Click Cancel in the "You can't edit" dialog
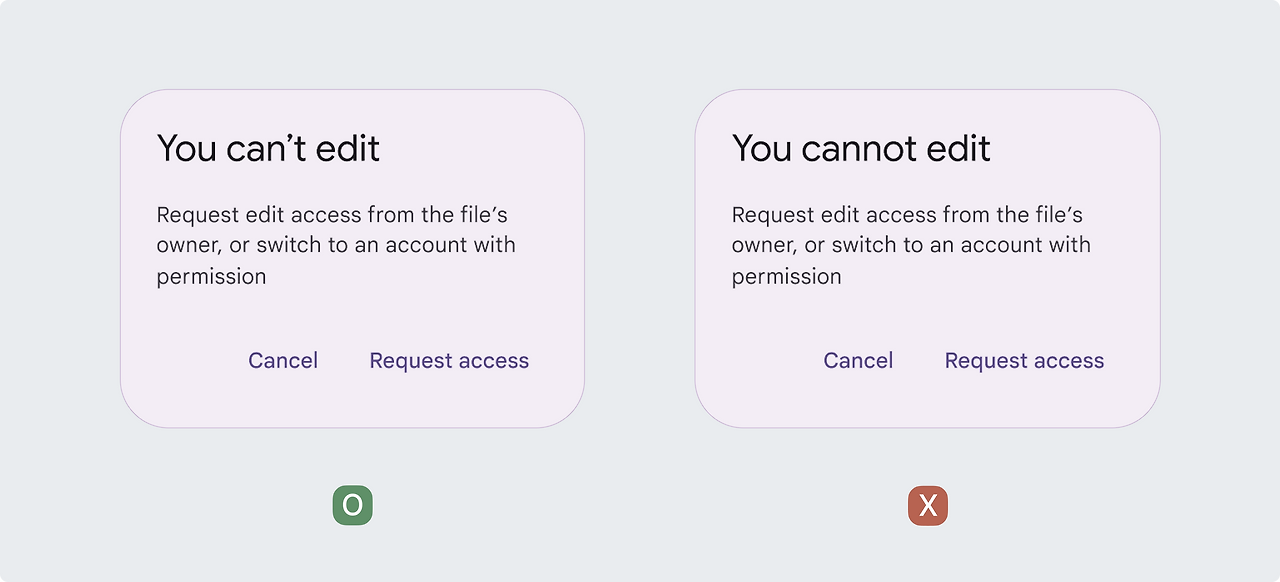The height and width of the screenshot is (582, 1280). 283,361
